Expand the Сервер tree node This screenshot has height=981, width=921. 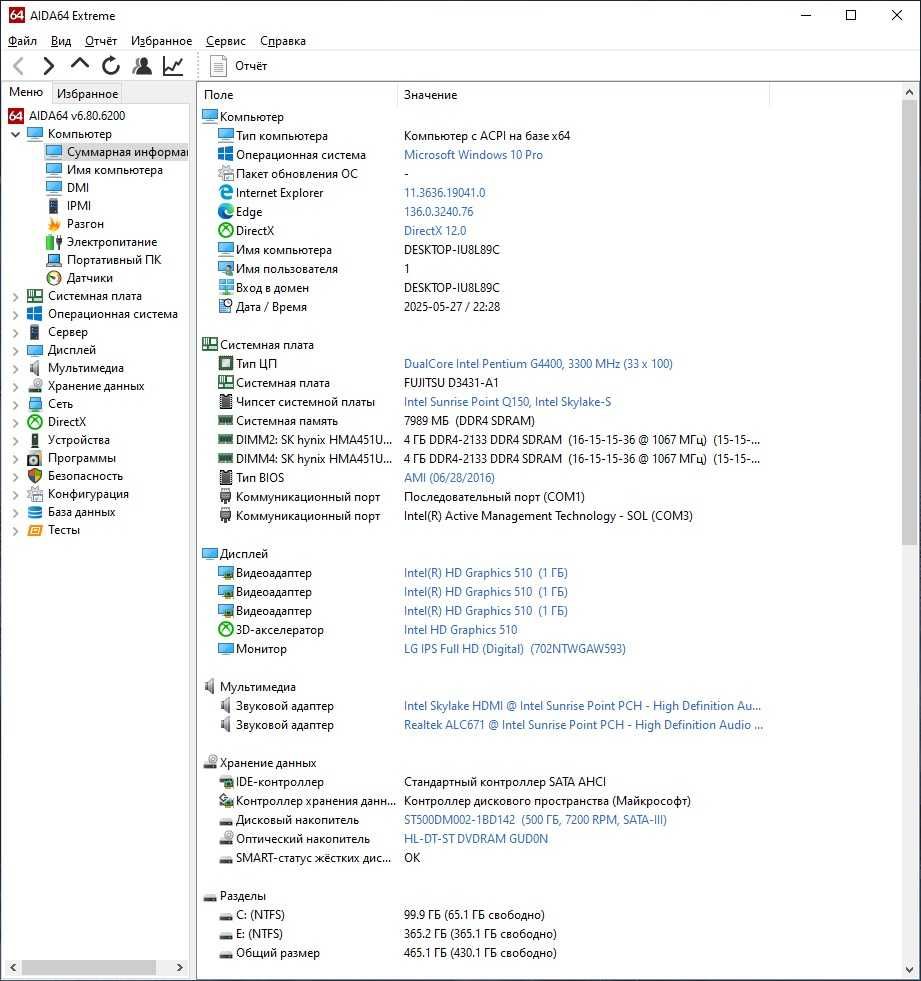(16, 332)
